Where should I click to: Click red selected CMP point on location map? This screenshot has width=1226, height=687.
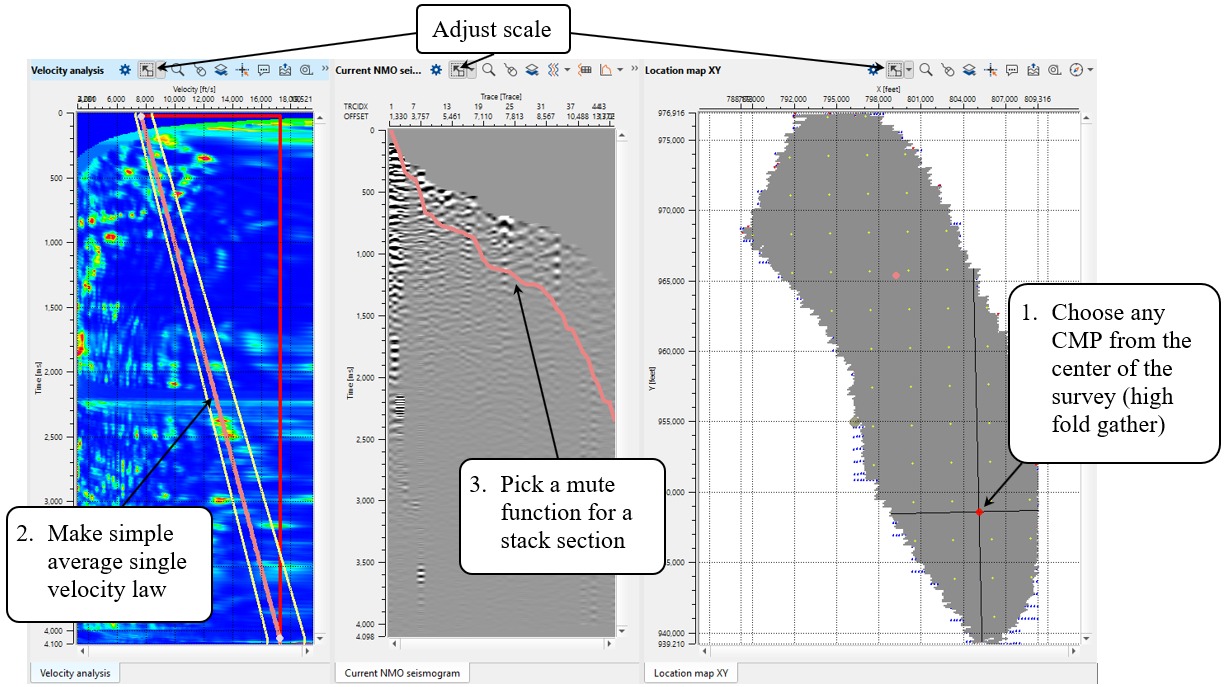[x=979, y=512]
